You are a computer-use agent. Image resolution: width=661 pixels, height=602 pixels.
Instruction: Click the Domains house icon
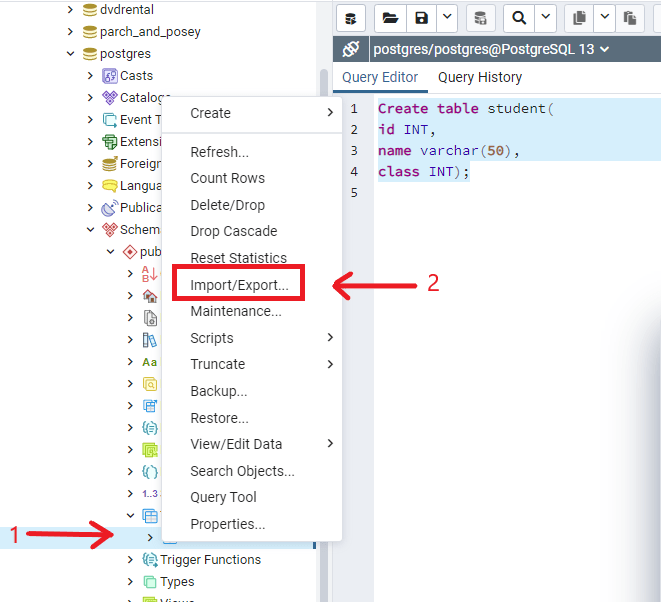150,296
